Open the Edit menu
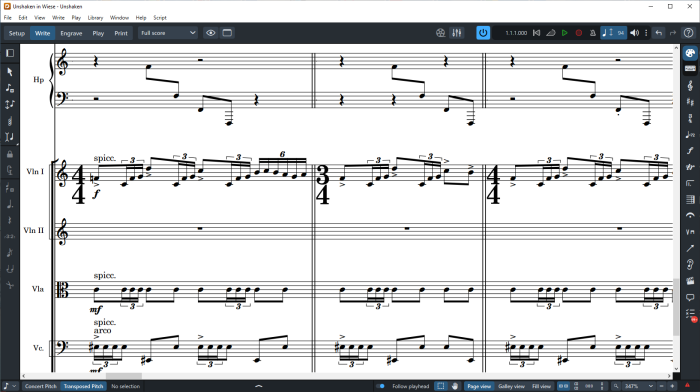This screenshot has height=392, width=700. tap(23, 18)
